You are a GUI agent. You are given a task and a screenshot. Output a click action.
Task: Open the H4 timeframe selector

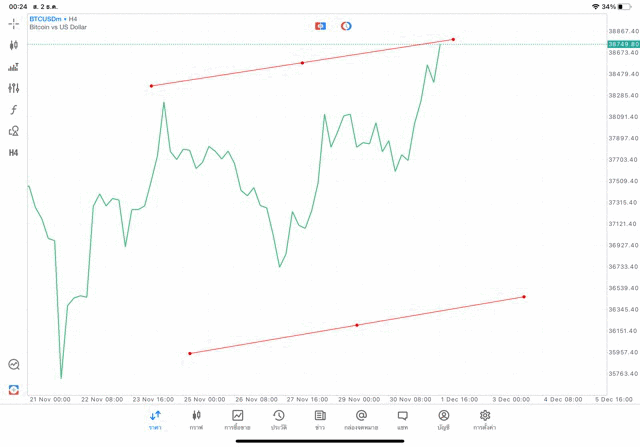coord(14,153)
